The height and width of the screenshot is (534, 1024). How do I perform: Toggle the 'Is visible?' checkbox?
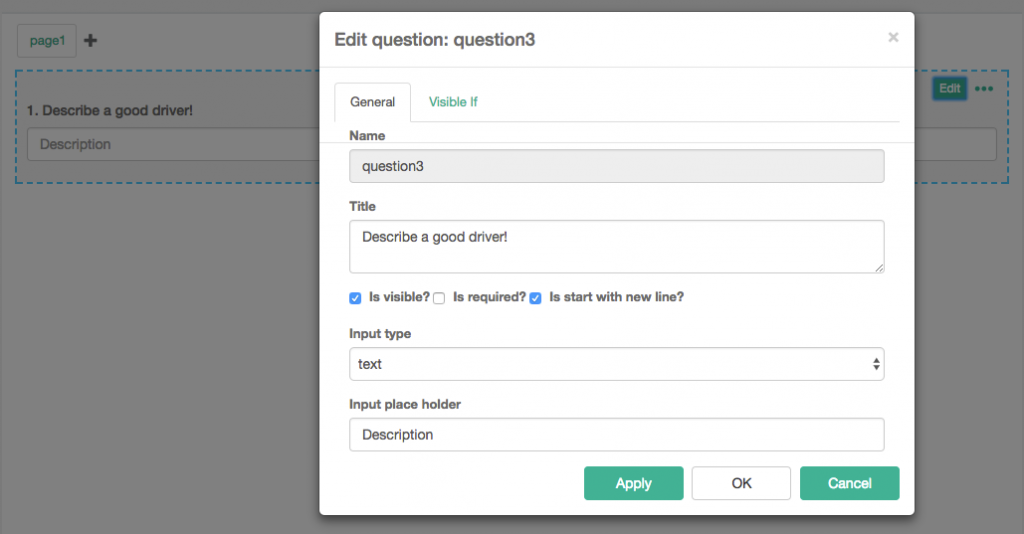[355, 298]
